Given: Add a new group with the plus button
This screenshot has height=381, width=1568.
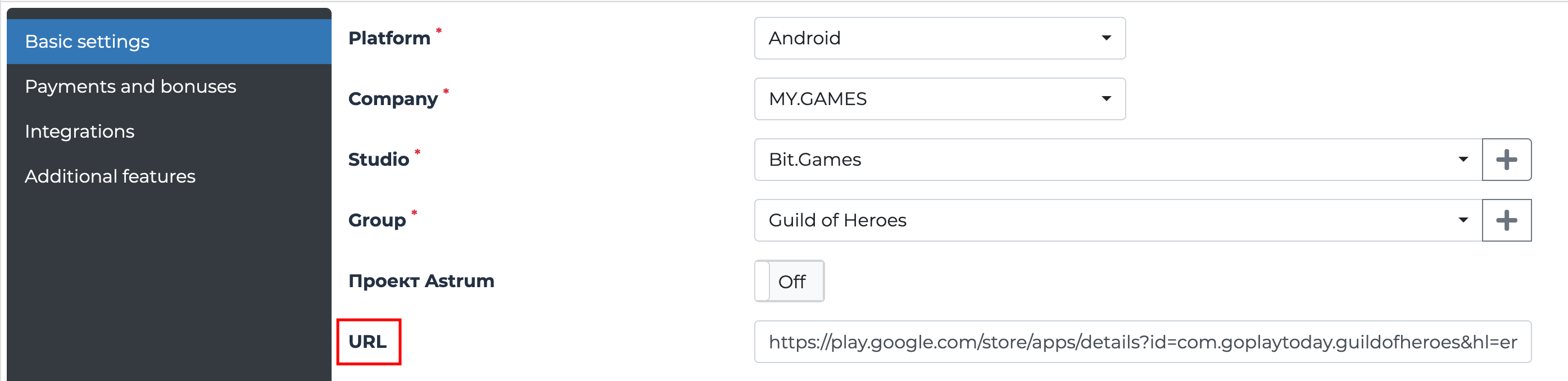Looking at the screenshot, I should (1506, 220).
